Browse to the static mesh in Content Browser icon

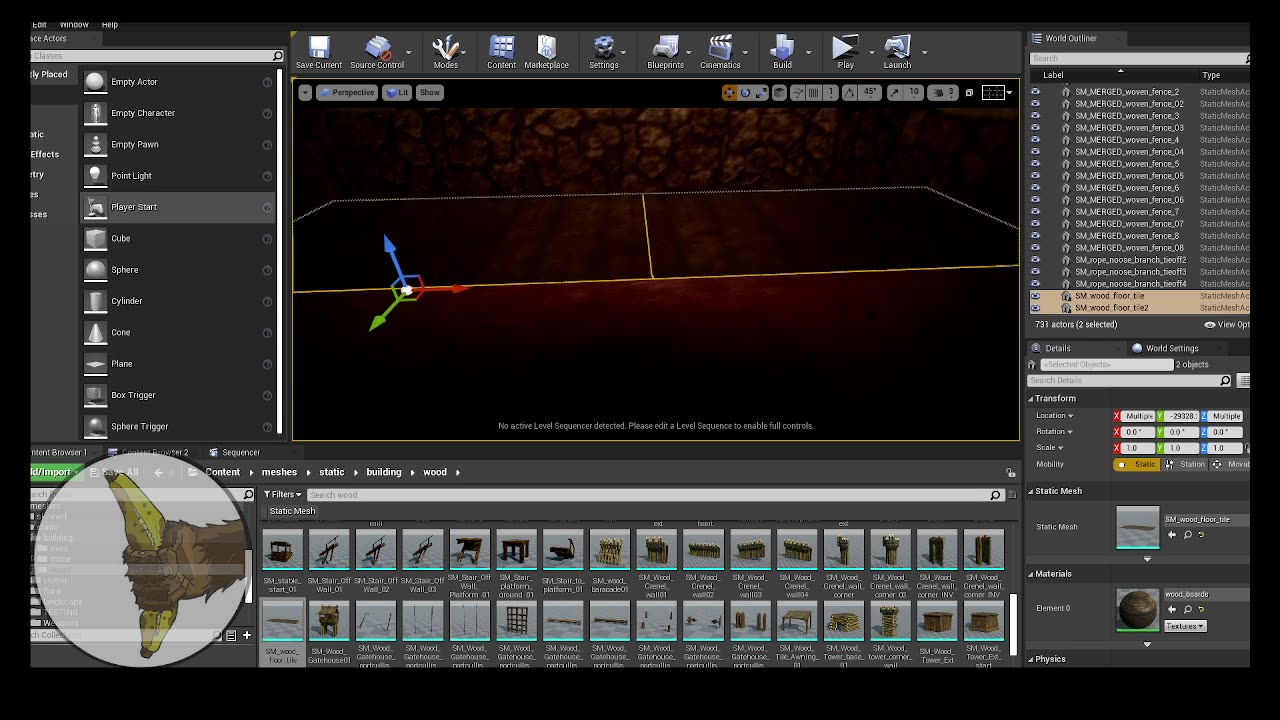coord(1188,535)
